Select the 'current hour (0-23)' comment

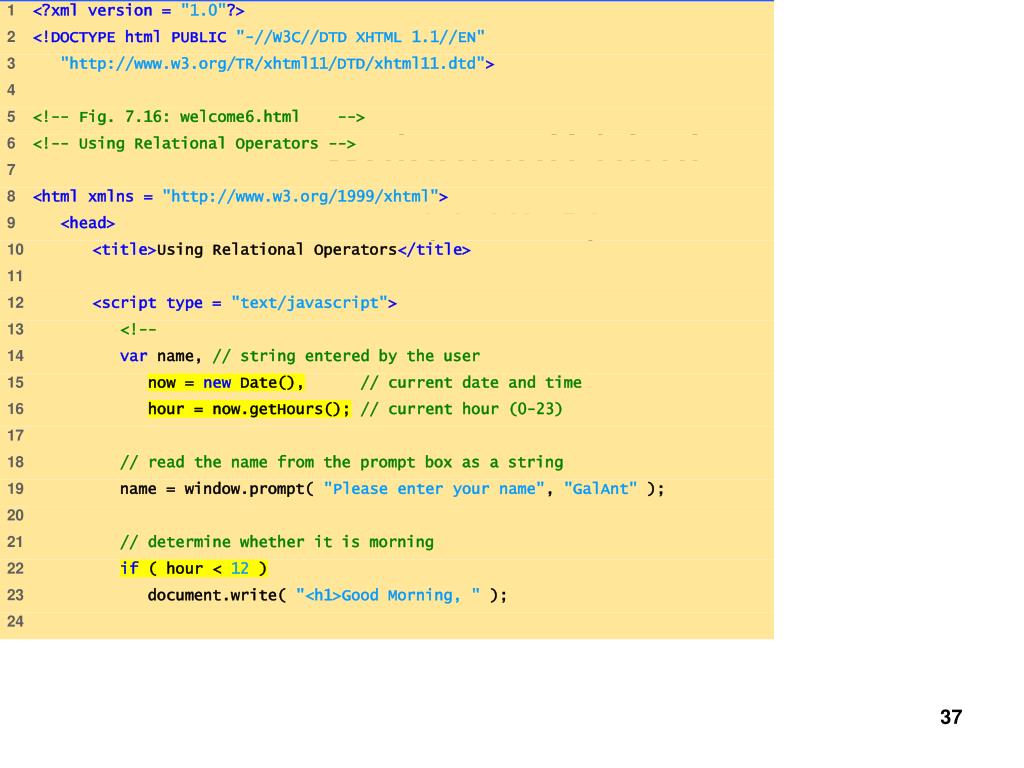(461, 409)
